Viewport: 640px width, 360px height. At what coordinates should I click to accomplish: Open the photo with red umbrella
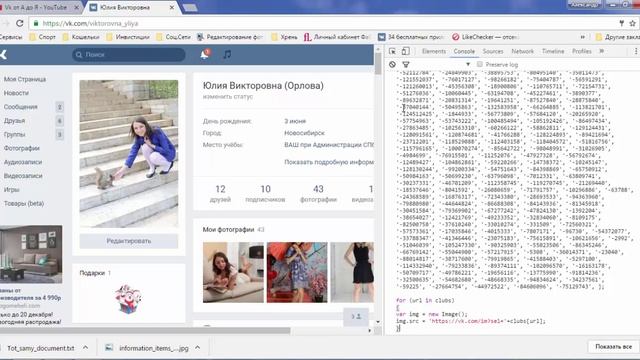coord(297,272)
